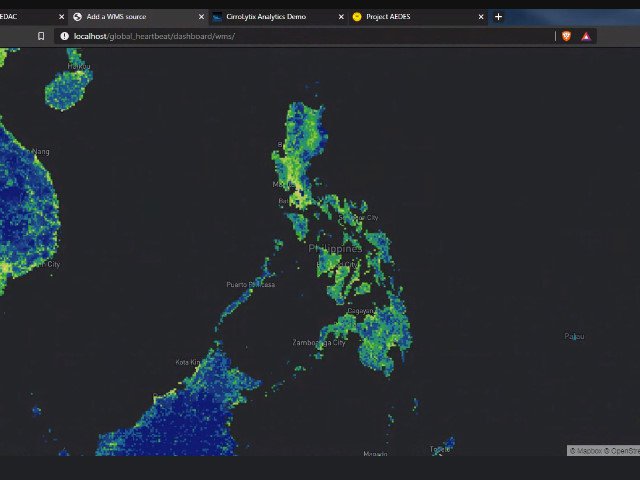Click the bookmark page icon
Viewport: 640px width, 480px height.
tap(41, 36)
